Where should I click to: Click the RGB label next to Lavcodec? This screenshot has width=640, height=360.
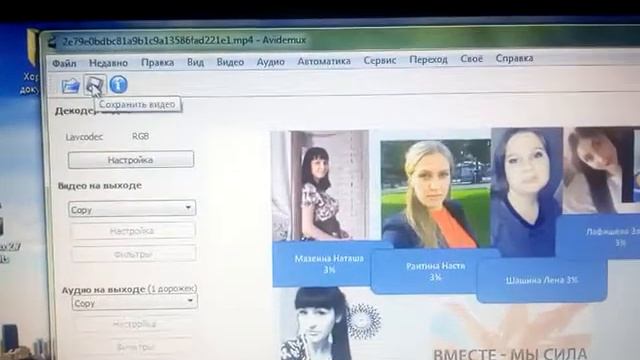[140, 136]
